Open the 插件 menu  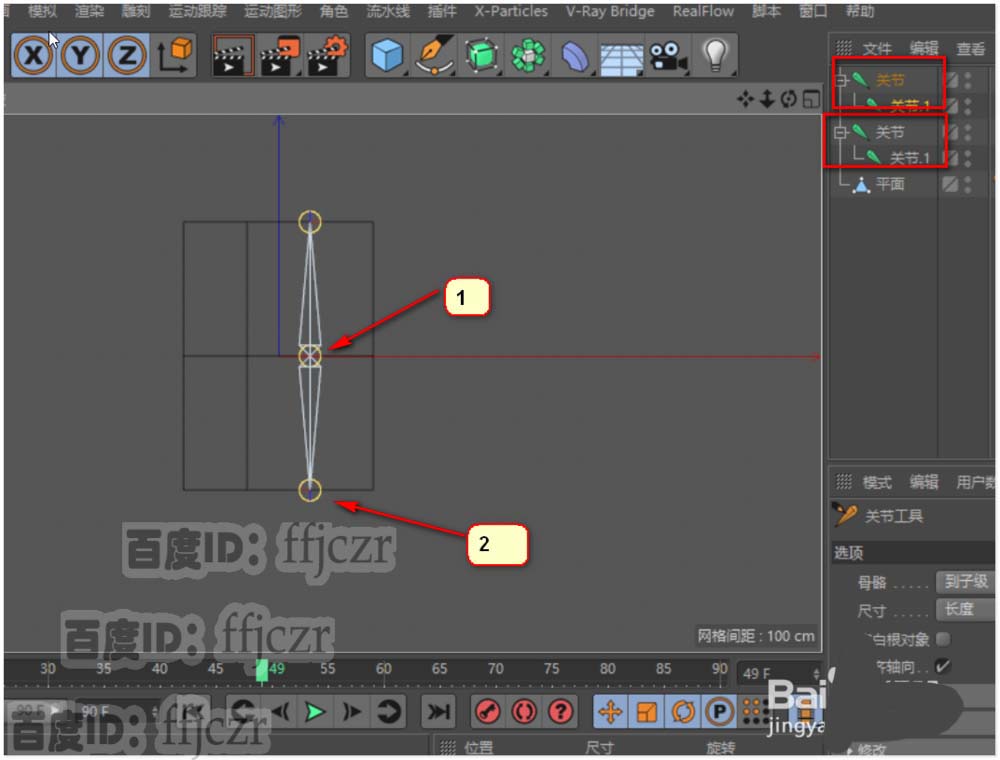tap(442, 11)
